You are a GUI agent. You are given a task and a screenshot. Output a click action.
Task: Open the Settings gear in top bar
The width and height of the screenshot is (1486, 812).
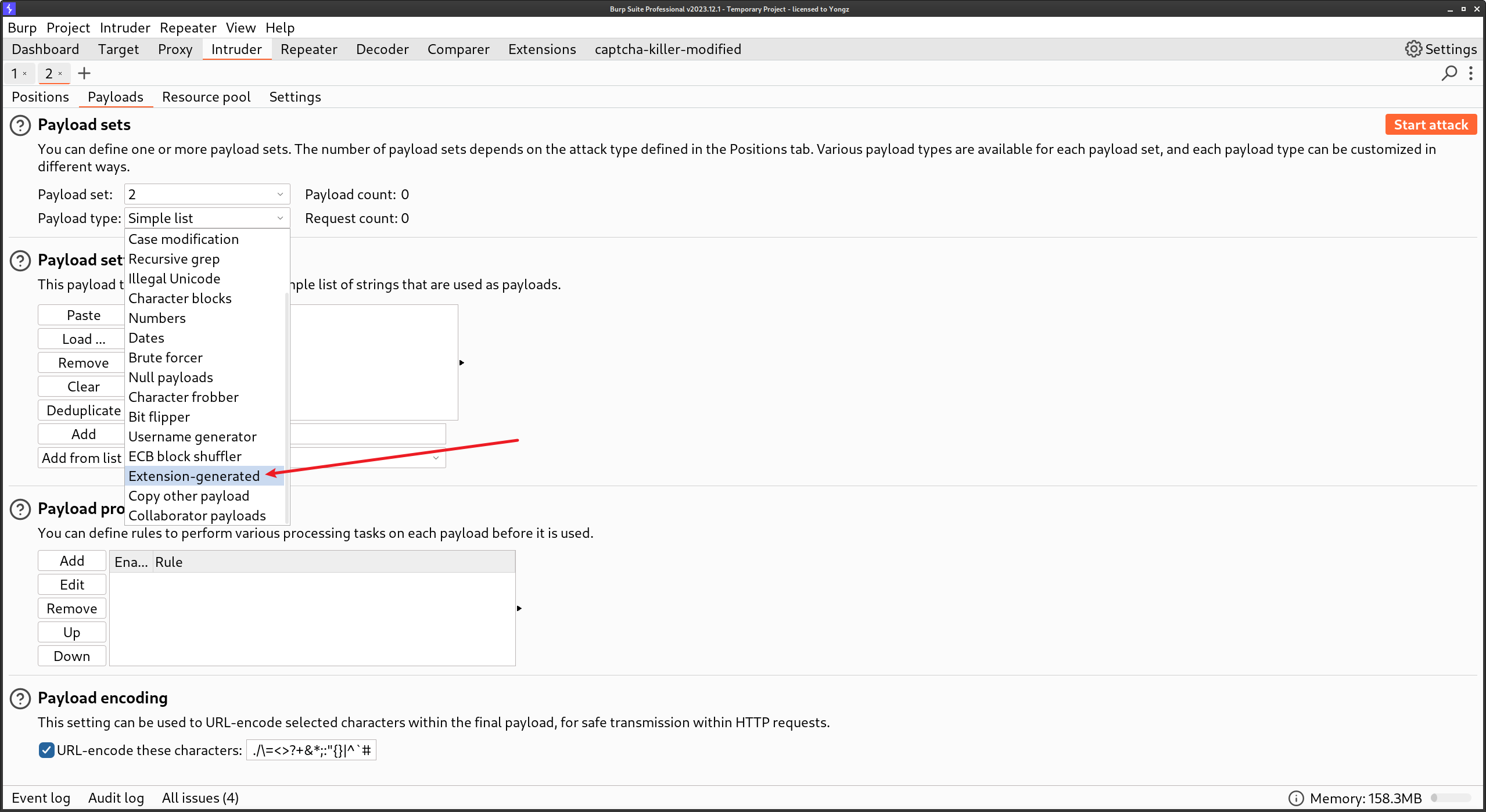coord(1441,49)
